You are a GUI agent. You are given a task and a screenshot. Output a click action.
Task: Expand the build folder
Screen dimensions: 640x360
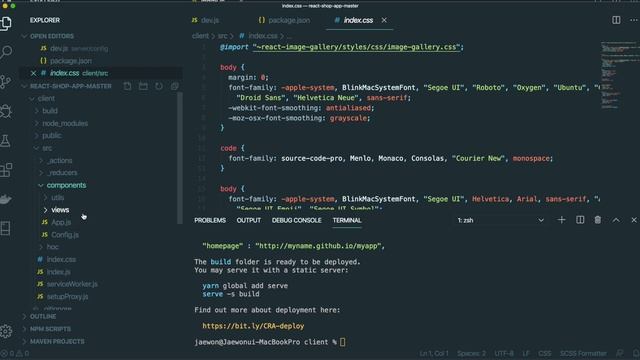pos(49,111)
